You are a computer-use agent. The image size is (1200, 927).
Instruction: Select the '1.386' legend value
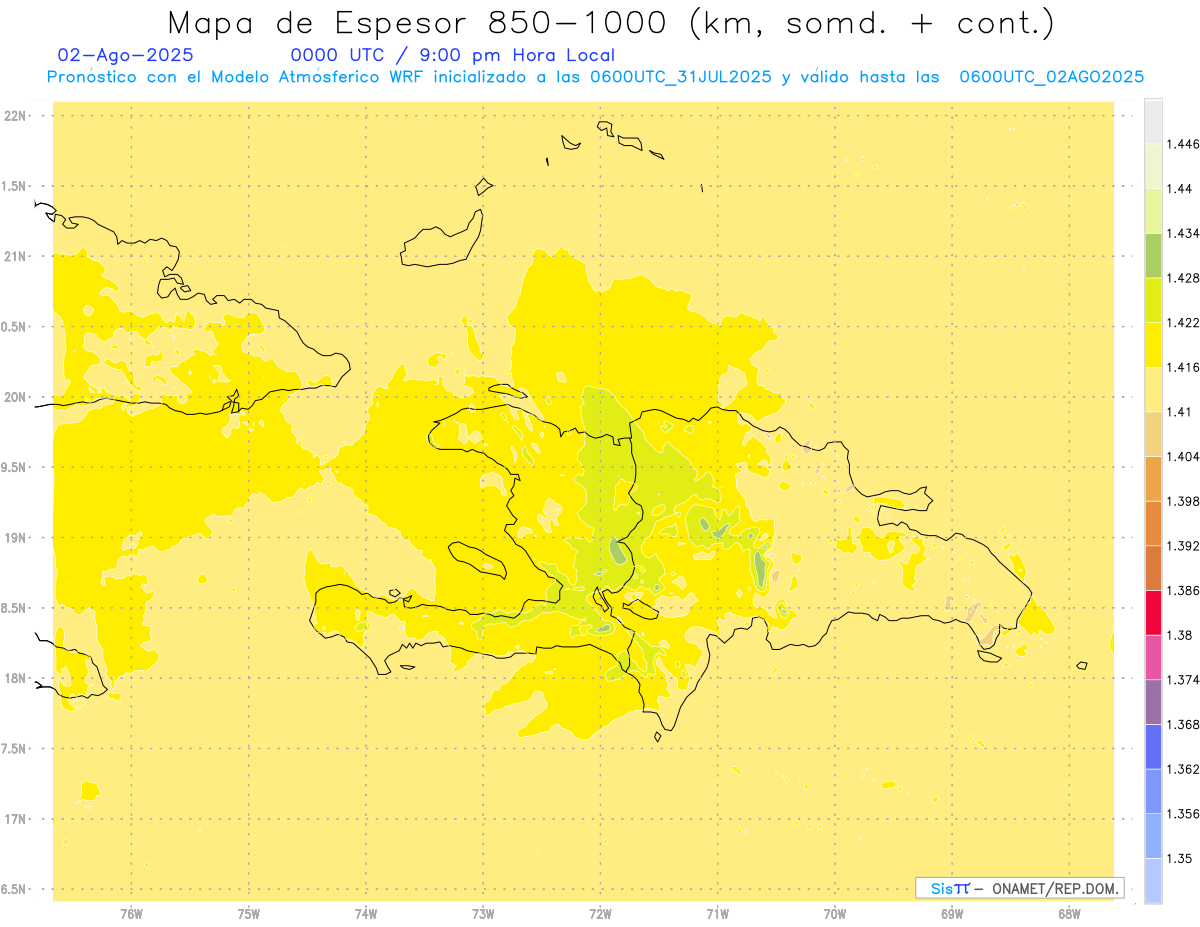click(1185, 591)
